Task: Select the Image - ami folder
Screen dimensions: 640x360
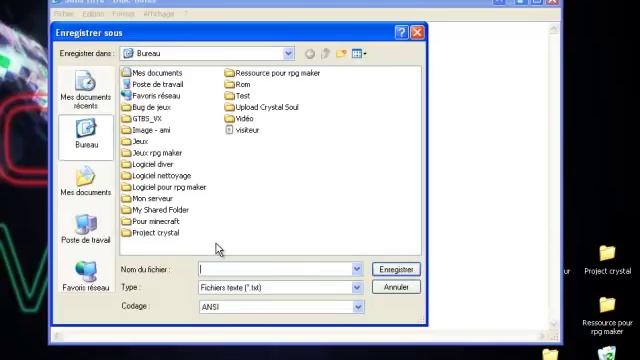Action: [146, 130]
